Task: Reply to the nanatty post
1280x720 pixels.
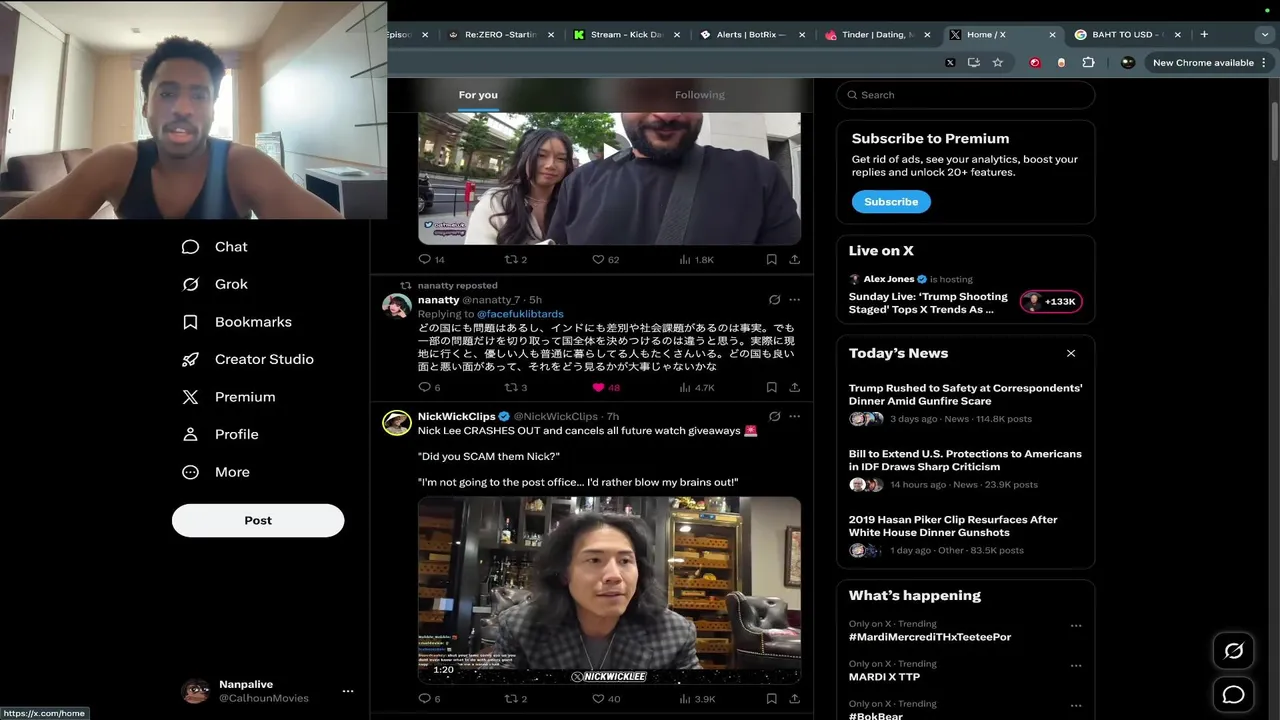Action: 429,387
